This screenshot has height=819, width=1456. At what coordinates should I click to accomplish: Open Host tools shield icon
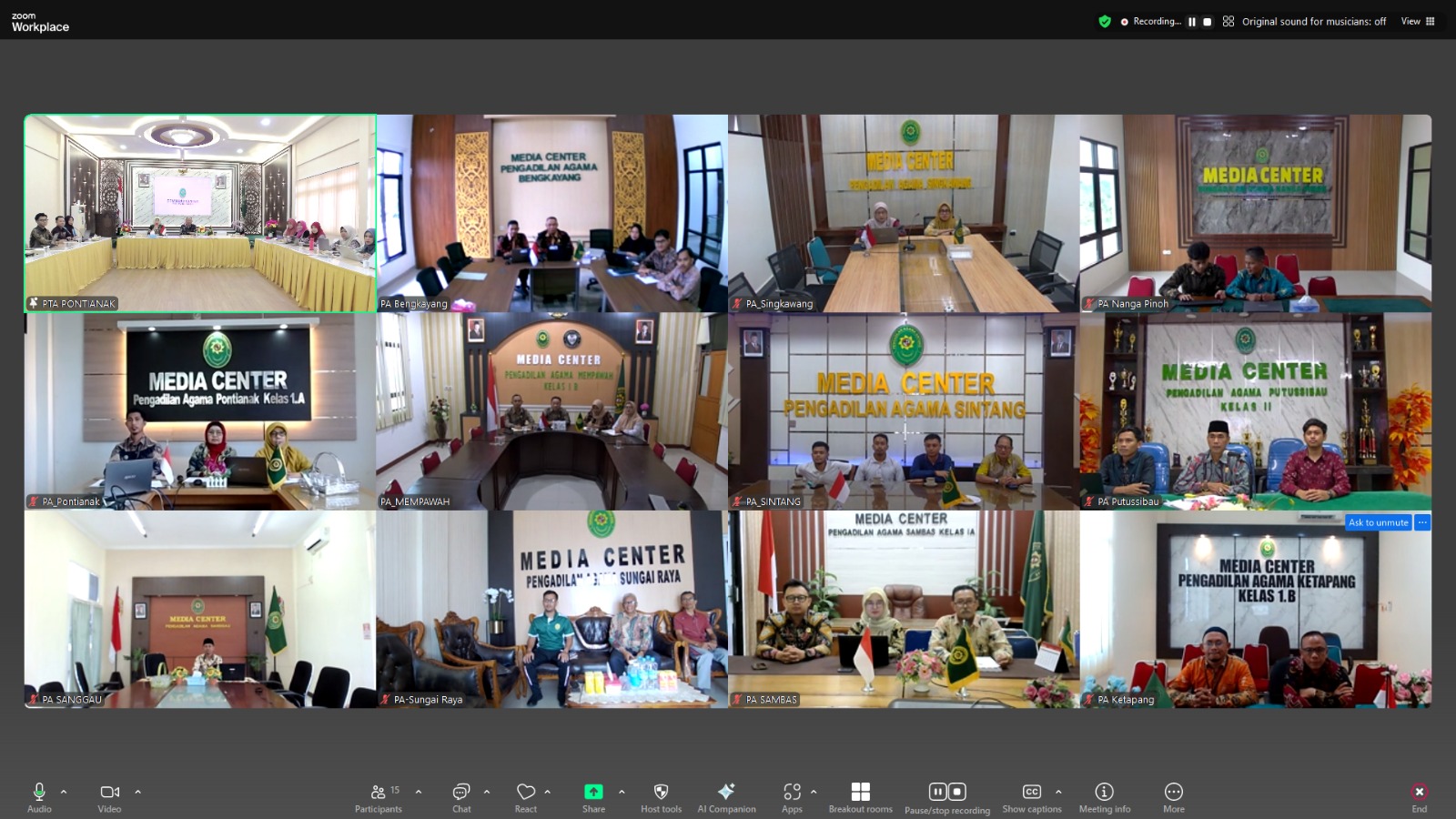pyautogui.click(x=661, y=796)
